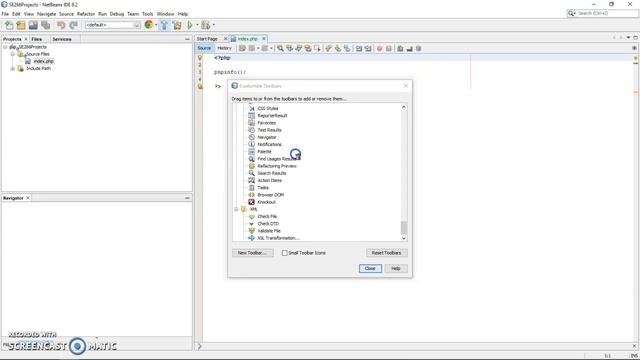This screenshot has height=360, width=640.
Task: Click the Source view button
Action: [x=204, y=48]
